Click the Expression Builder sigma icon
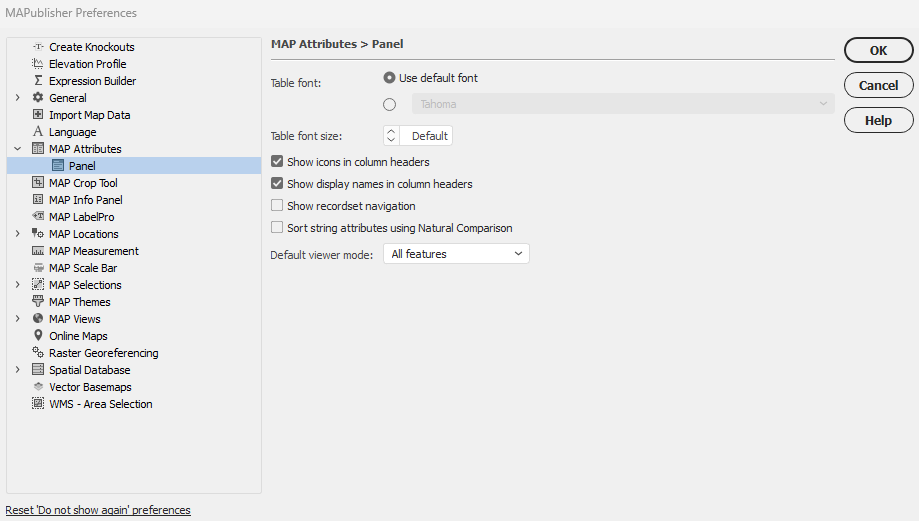Image resolution: width=919 pixels, height=521 pixels. pyautogui.click(x=38, y=80)
